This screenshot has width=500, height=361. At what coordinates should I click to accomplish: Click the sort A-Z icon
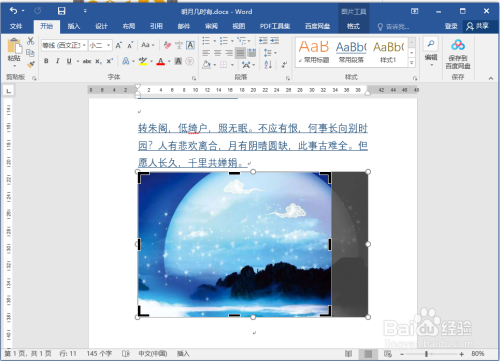pyautogui.click(x=268, y=64)
